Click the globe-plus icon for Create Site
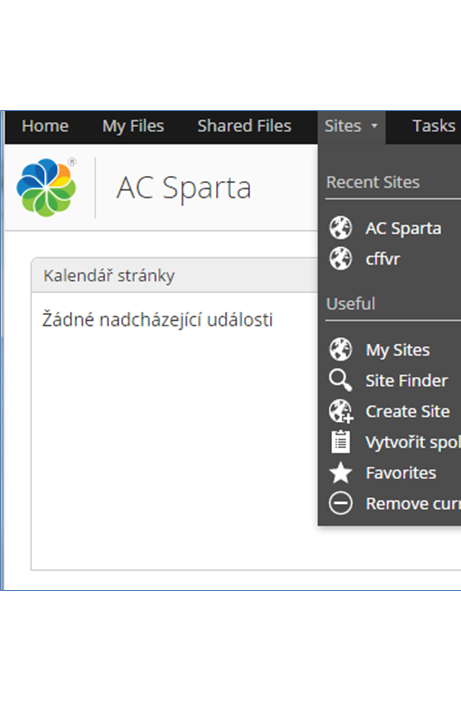Image resolution: width=461 pixels, height=701 pixels. coord(341,411)
